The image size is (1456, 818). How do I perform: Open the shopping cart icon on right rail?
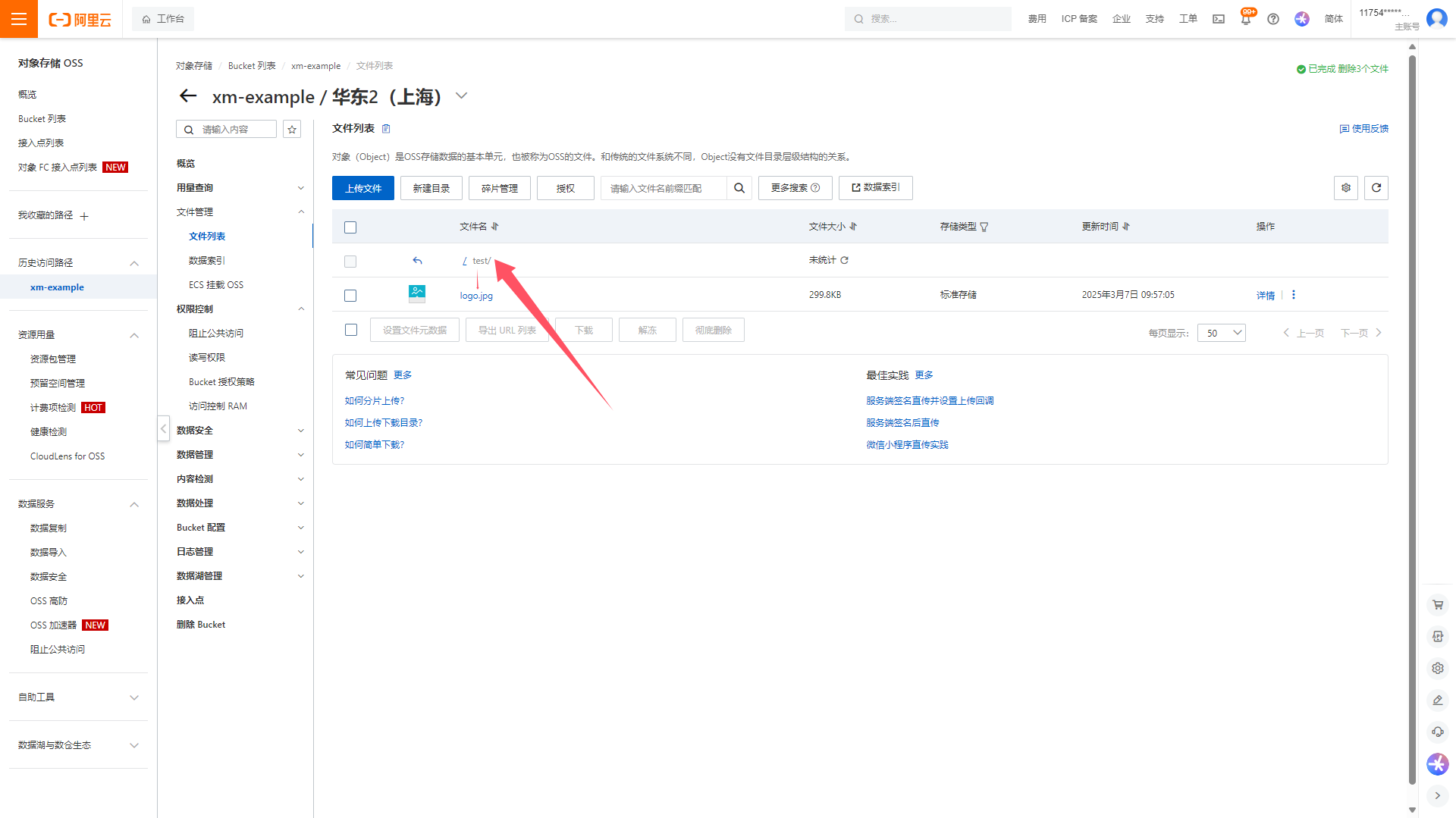pyautogui.click(x=1437, y=605)
